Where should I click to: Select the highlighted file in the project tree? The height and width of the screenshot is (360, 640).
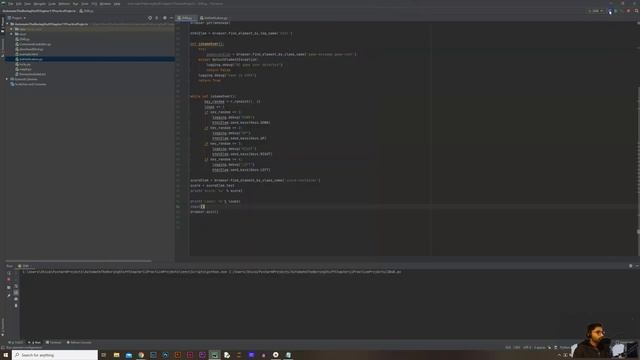[90, 59]
